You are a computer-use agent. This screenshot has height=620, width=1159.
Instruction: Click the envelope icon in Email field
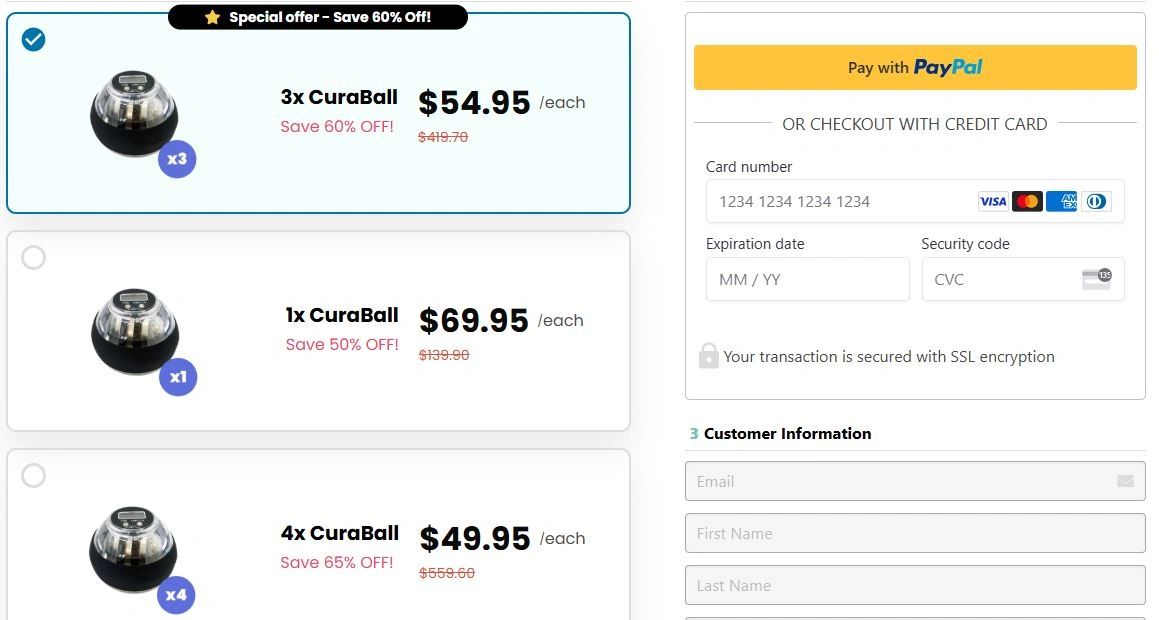tap(1125, 481)
